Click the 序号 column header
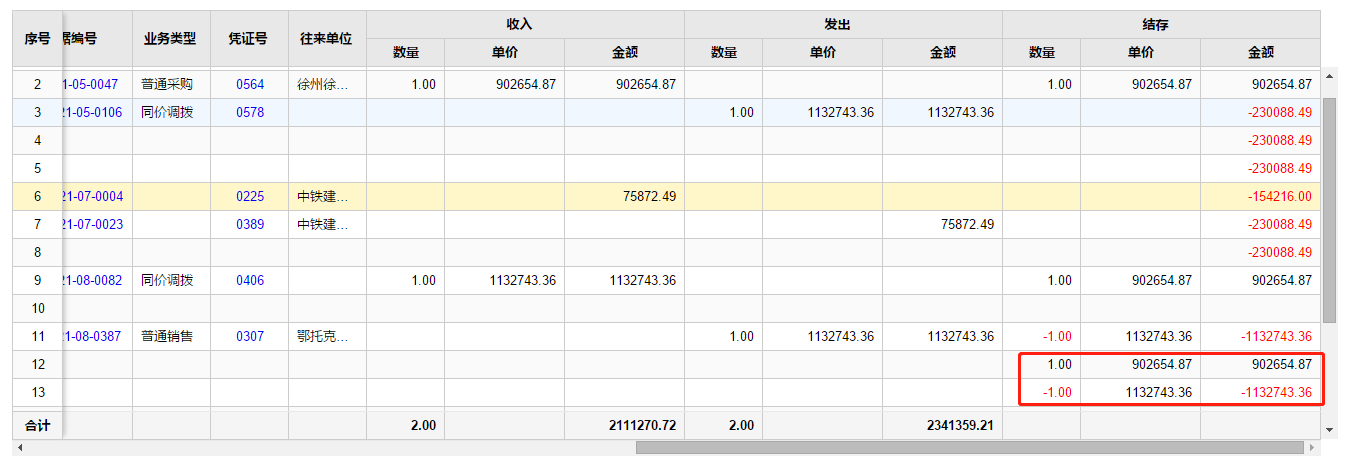The image size is (1348, 457). pyautogui.click(x=37, y=39)
